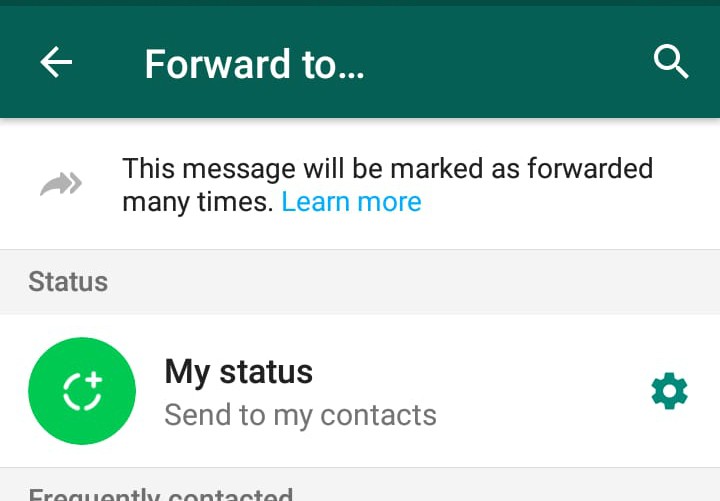Open search with the magnifier icon
Viewport: 720px width, 501px height.
pyautogui.click(x=671, y=62)
